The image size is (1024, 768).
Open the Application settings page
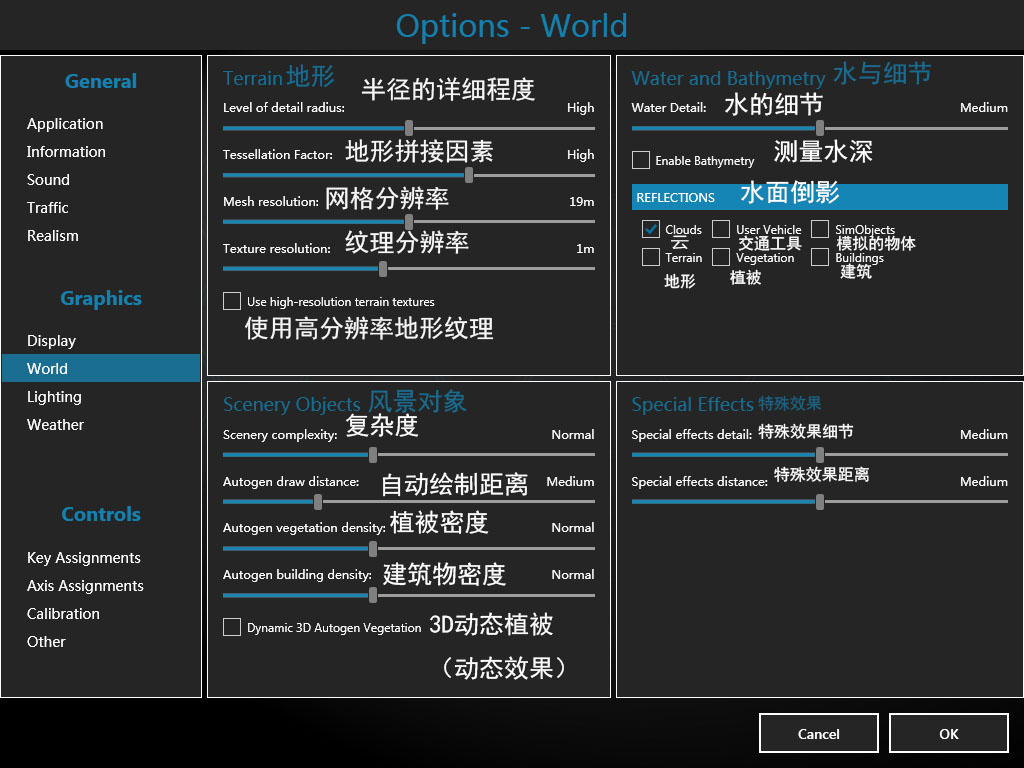click(x=65, y=123)
